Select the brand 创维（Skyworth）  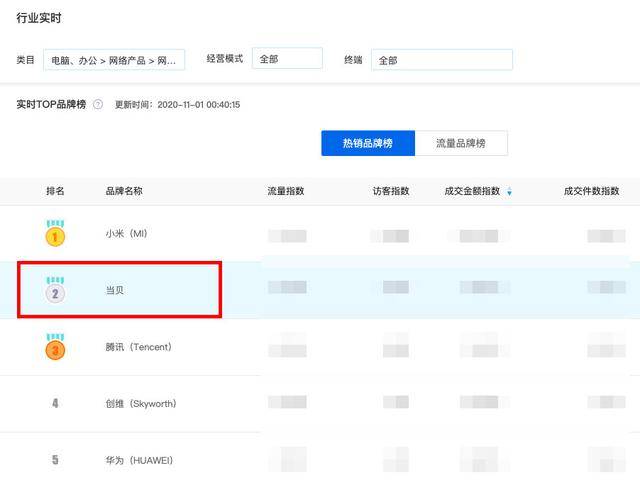click(141, 404)
